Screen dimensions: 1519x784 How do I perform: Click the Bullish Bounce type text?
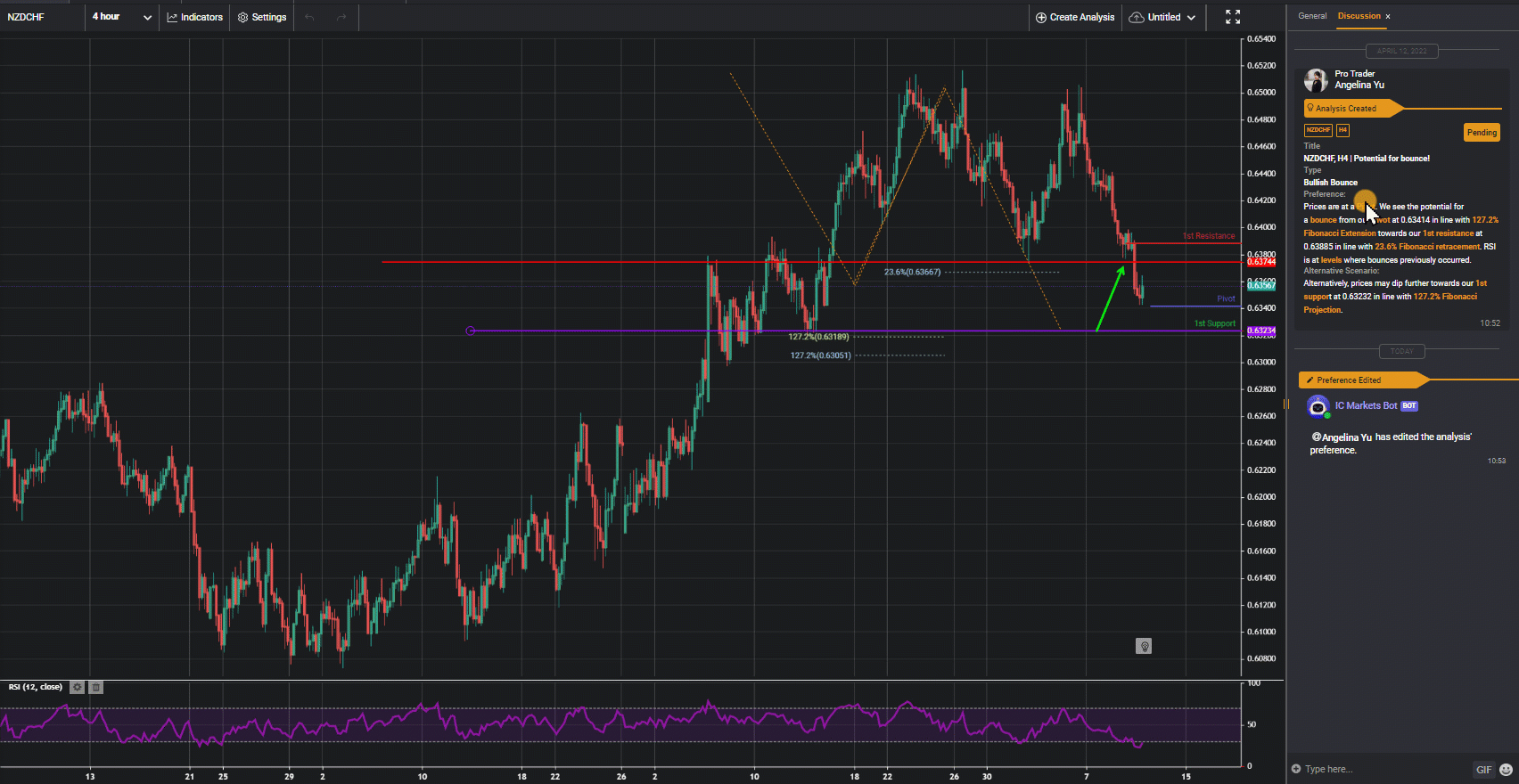(1330, 183)
